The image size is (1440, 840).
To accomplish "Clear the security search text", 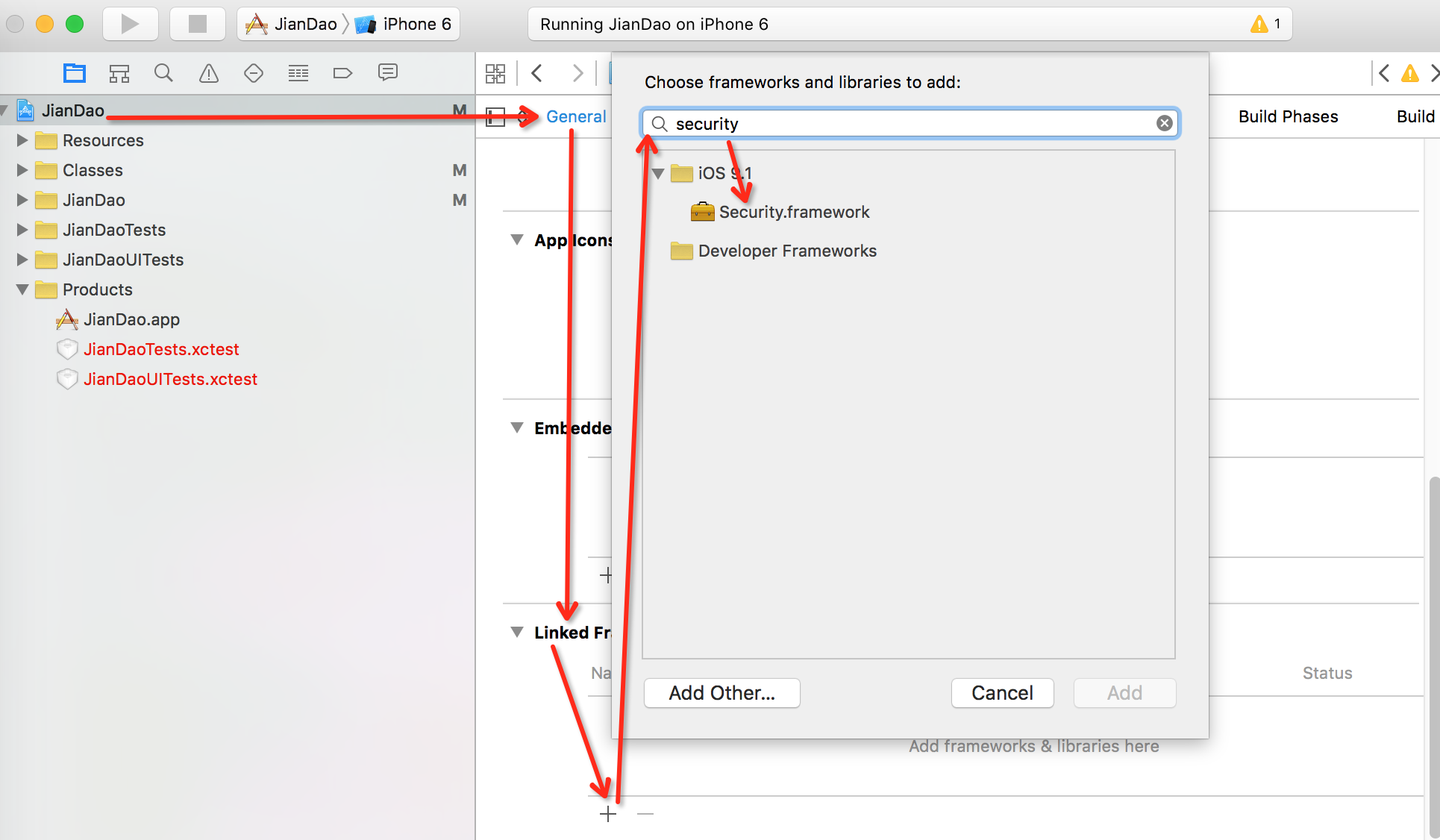I will coord(1164,123).
